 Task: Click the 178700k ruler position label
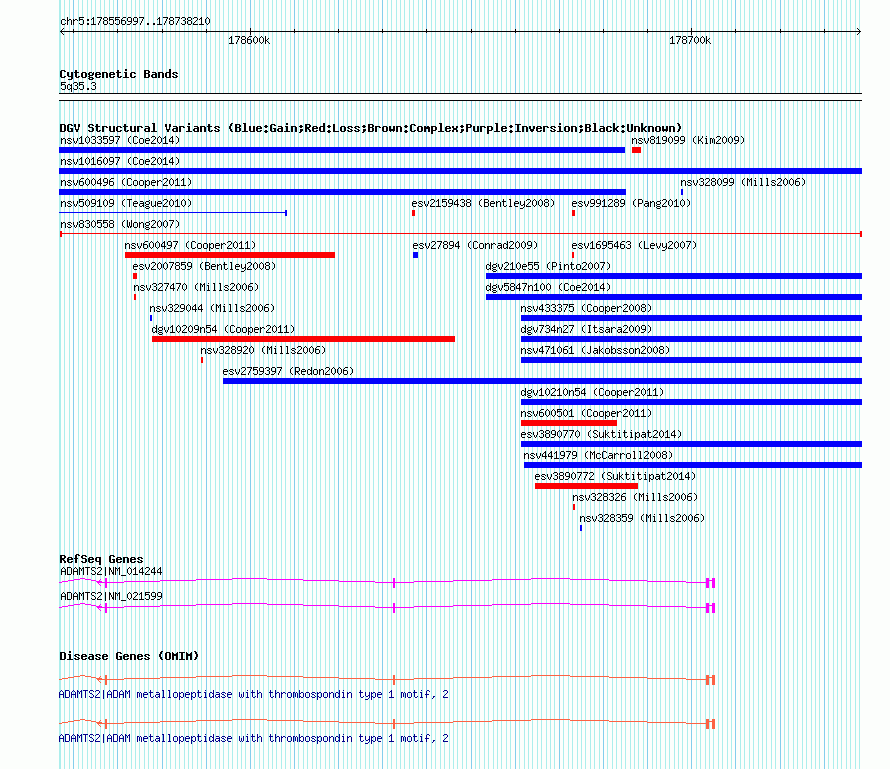coord(690,41)
